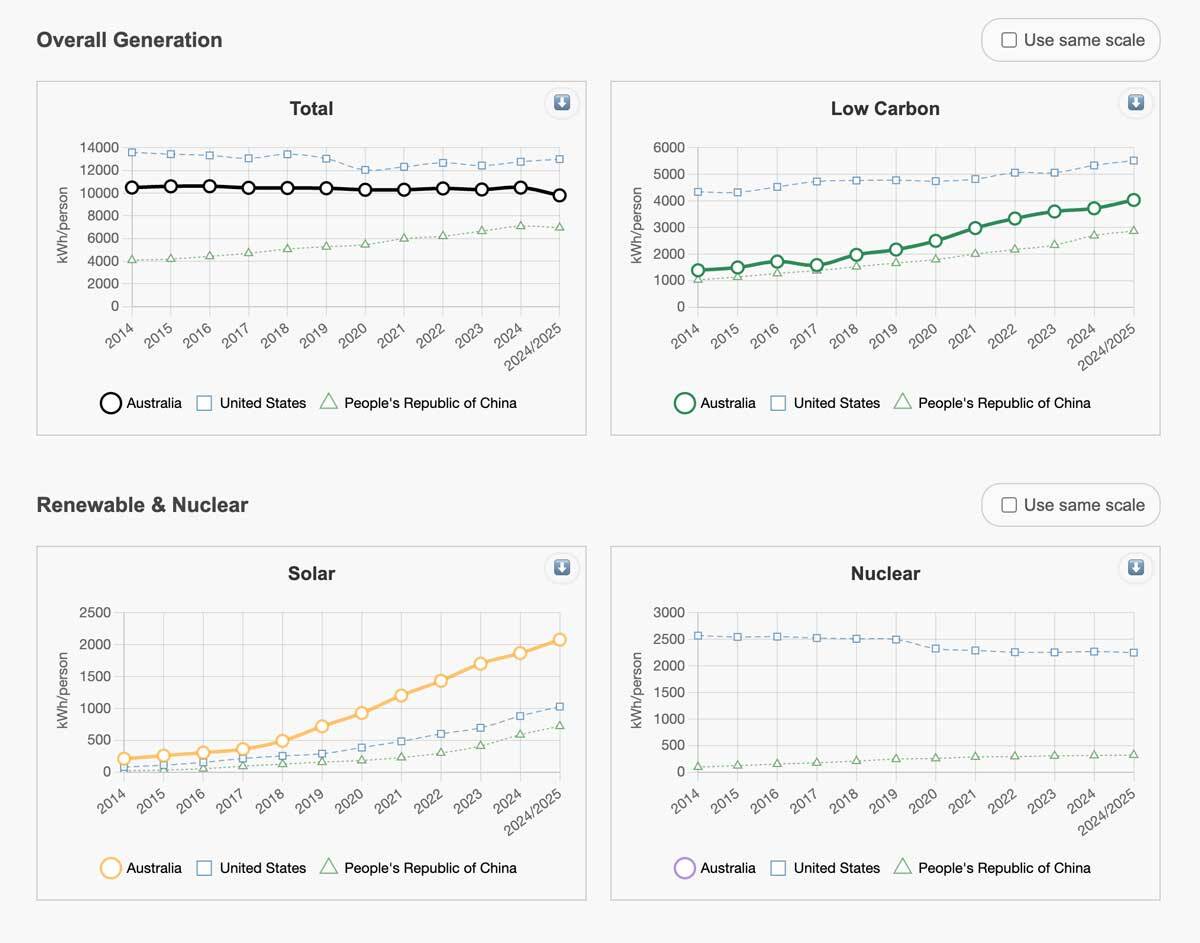Click Australia's 2024/2025 data point in Solar chart

[x=559, y=639]
